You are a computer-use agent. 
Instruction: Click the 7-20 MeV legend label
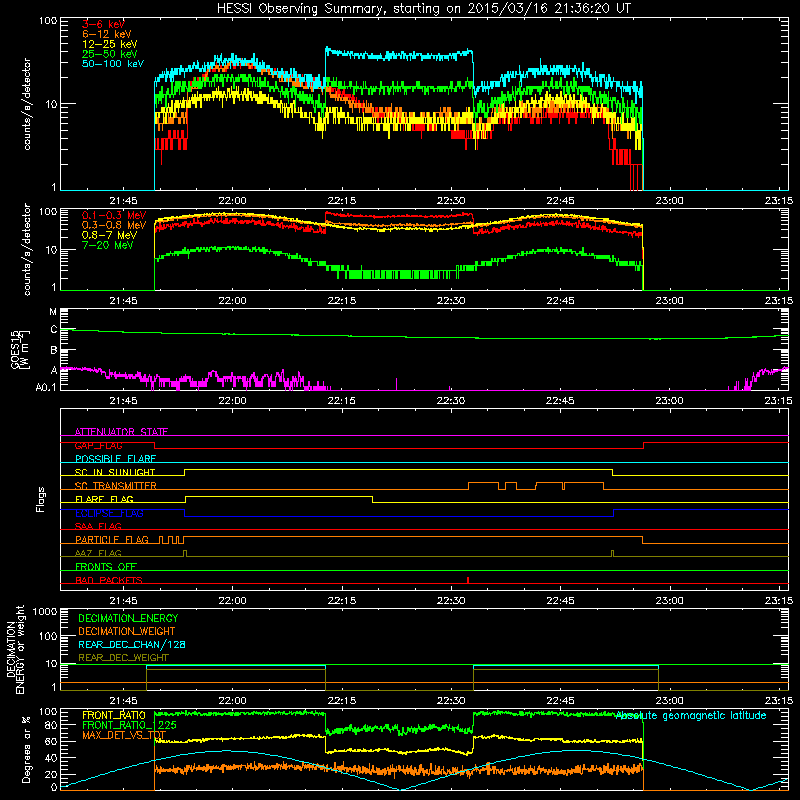(107, 245)
